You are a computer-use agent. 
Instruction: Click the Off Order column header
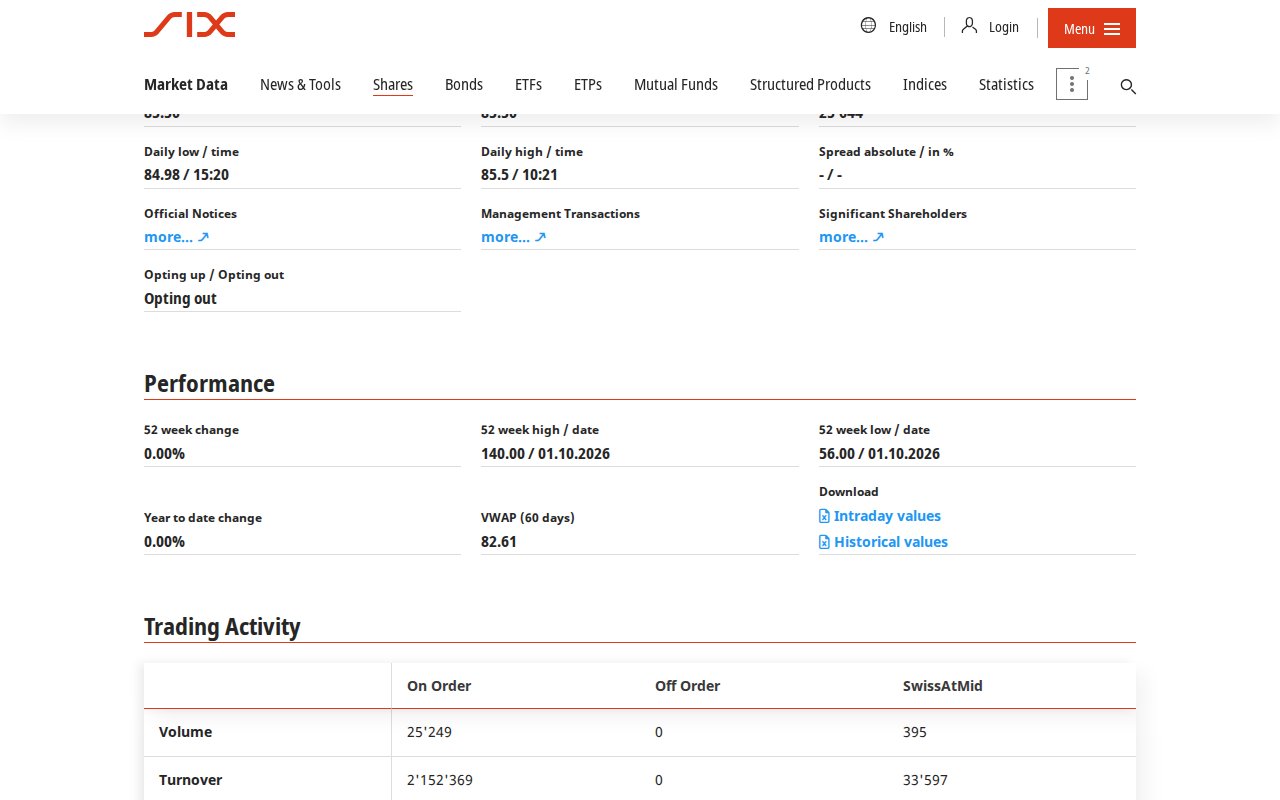pyautogui.click(x=687, y=686)
